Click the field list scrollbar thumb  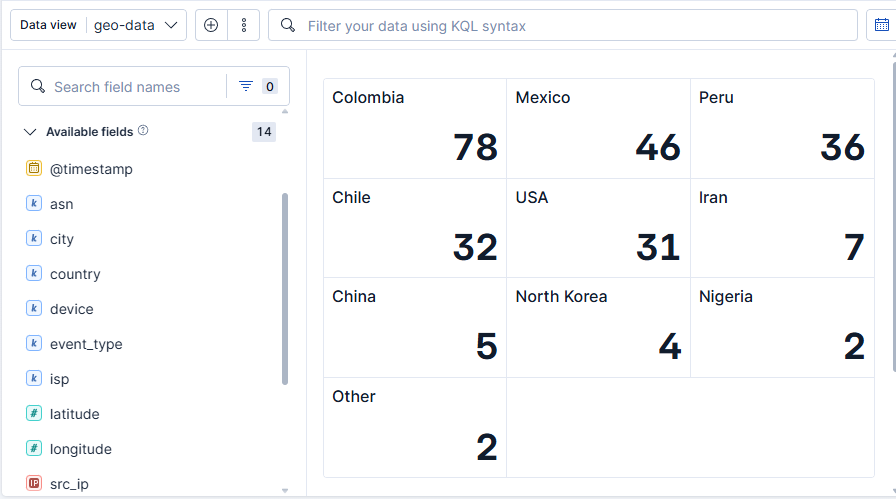[x=285, y=289]
